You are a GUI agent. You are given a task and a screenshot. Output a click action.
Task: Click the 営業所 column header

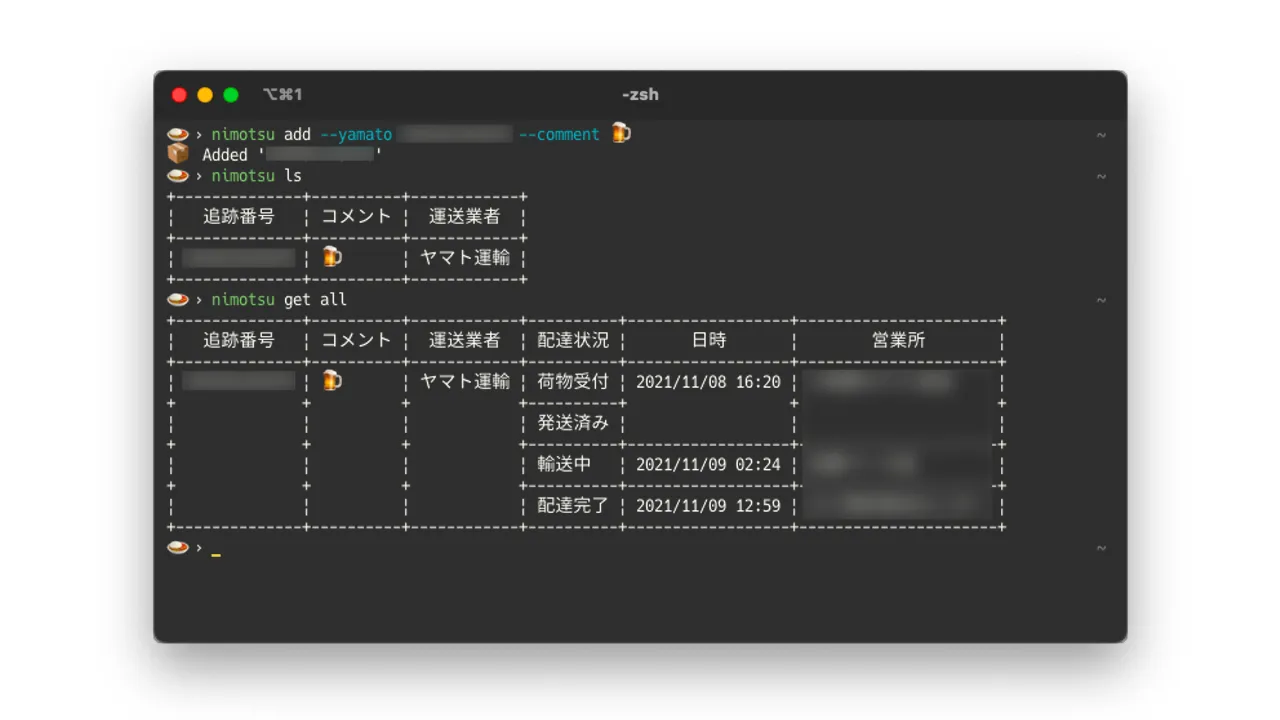tap(898, 340)
